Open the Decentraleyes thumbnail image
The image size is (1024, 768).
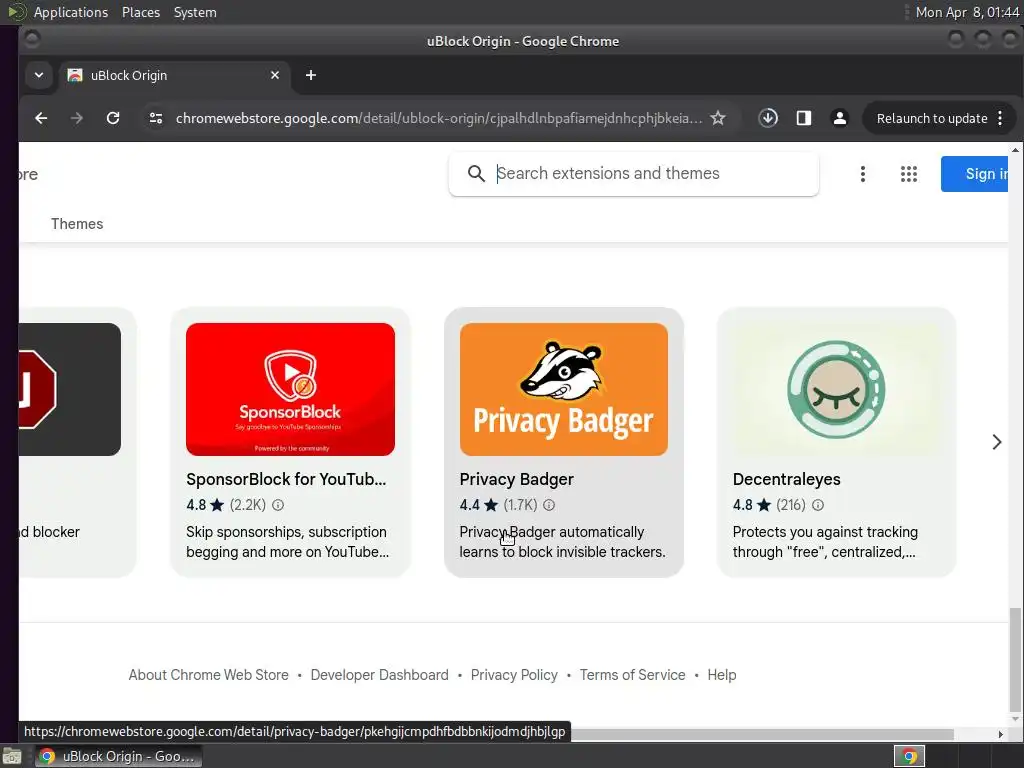coord(837,389)
